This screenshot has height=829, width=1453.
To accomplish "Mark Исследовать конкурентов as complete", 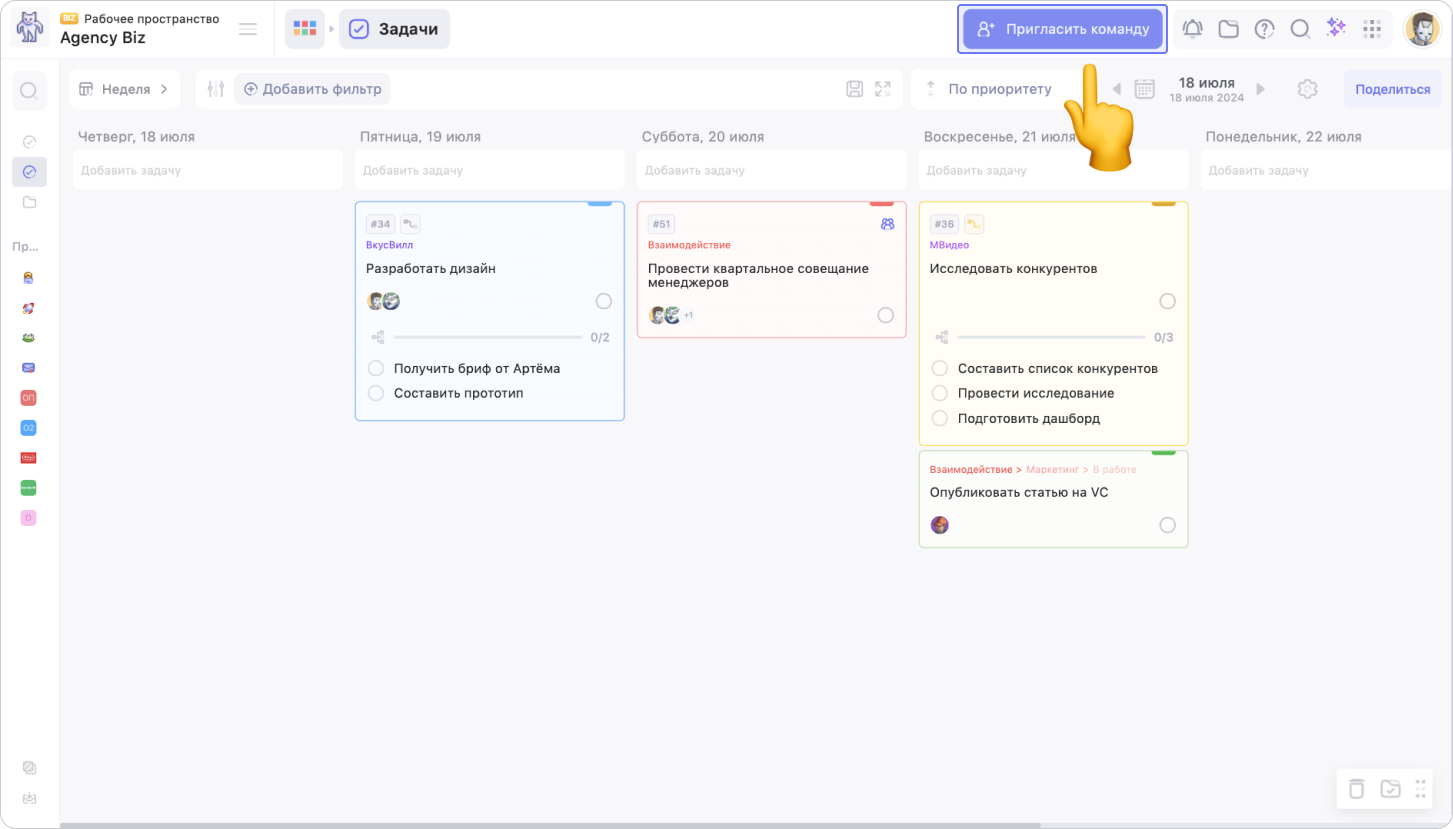I will pos(1167,301).
